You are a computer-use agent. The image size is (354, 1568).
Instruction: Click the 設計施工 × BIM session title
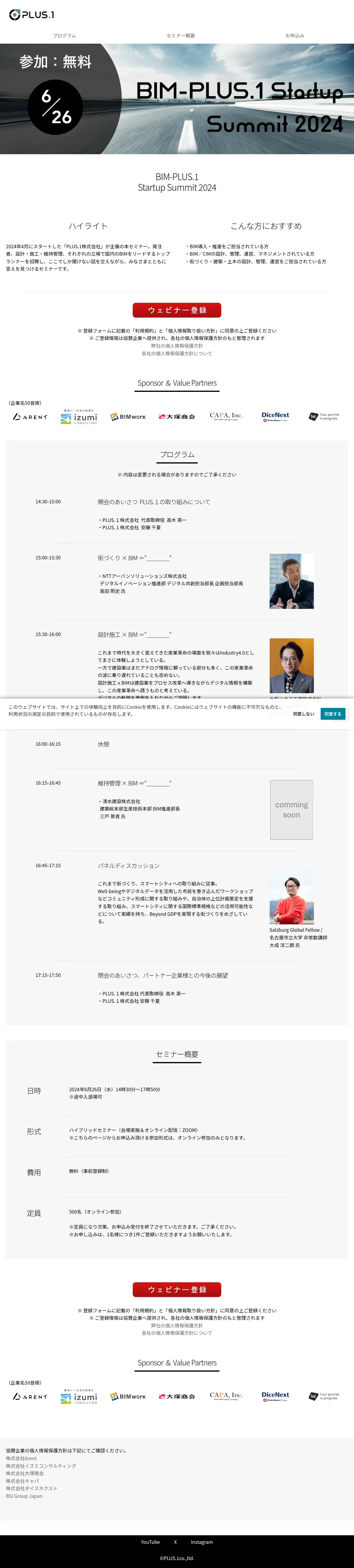135,634
